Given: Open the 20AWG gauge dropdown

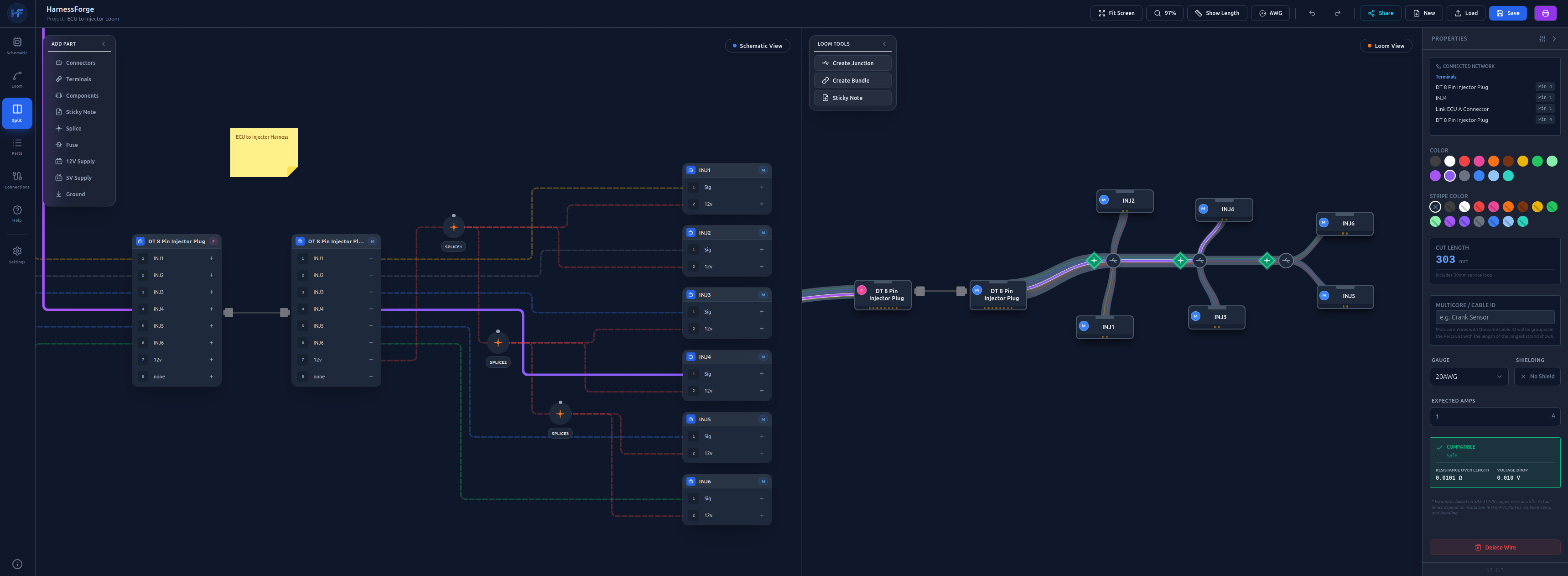Looking at the screenshot, I should 1468,376.
